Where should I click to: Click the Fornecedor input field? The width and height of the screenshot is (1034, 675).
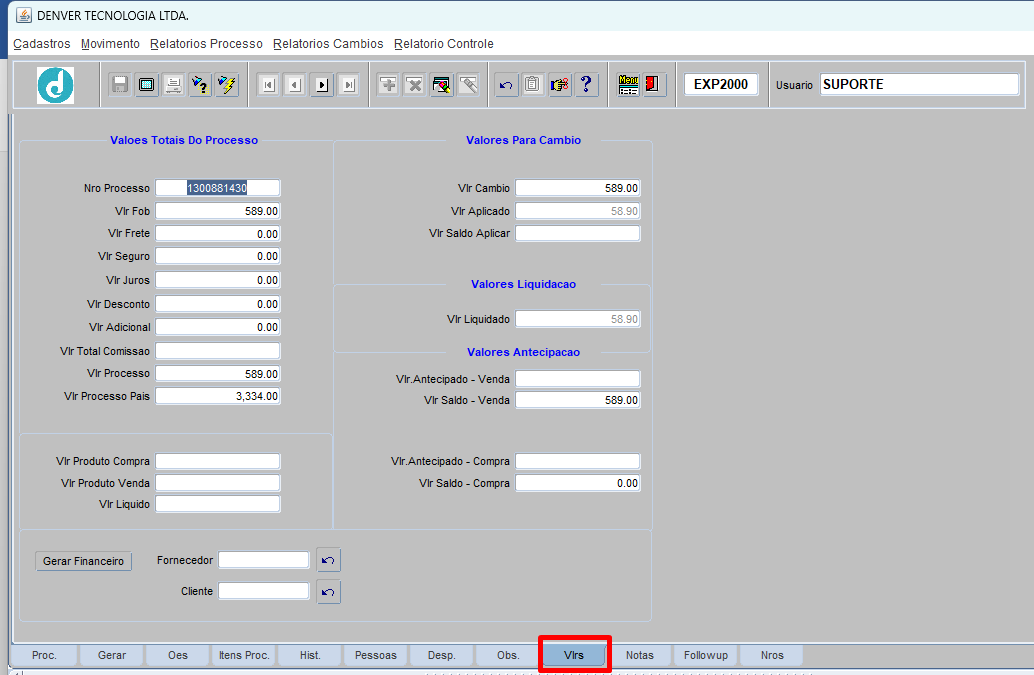pyautogui.click(x=264, y=560)
